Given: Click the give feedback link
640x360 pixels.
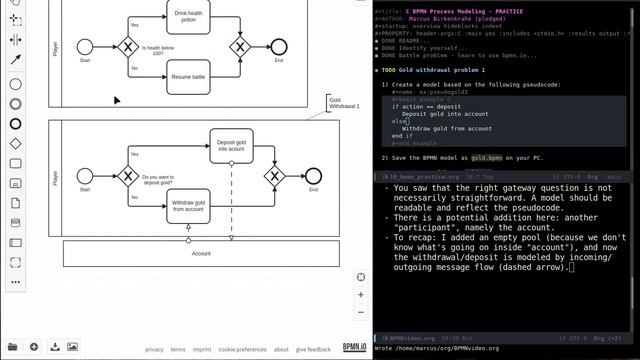Looking at the screenshot, I should [x=313, y=349].
